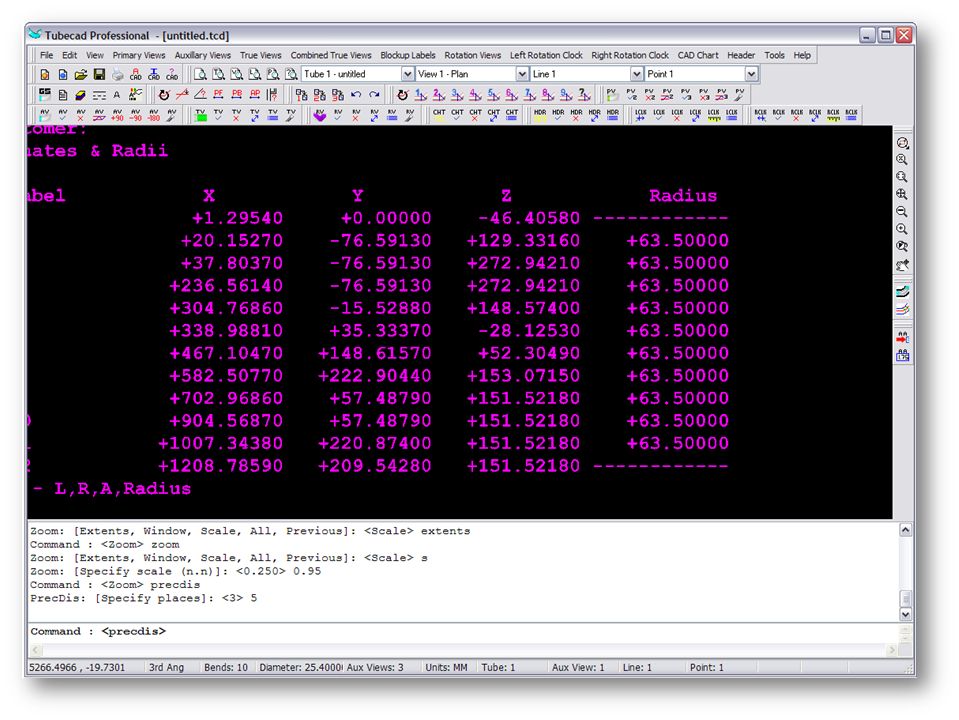
Task: Click the Save floppy disk icon
Action: coord(99,74)
